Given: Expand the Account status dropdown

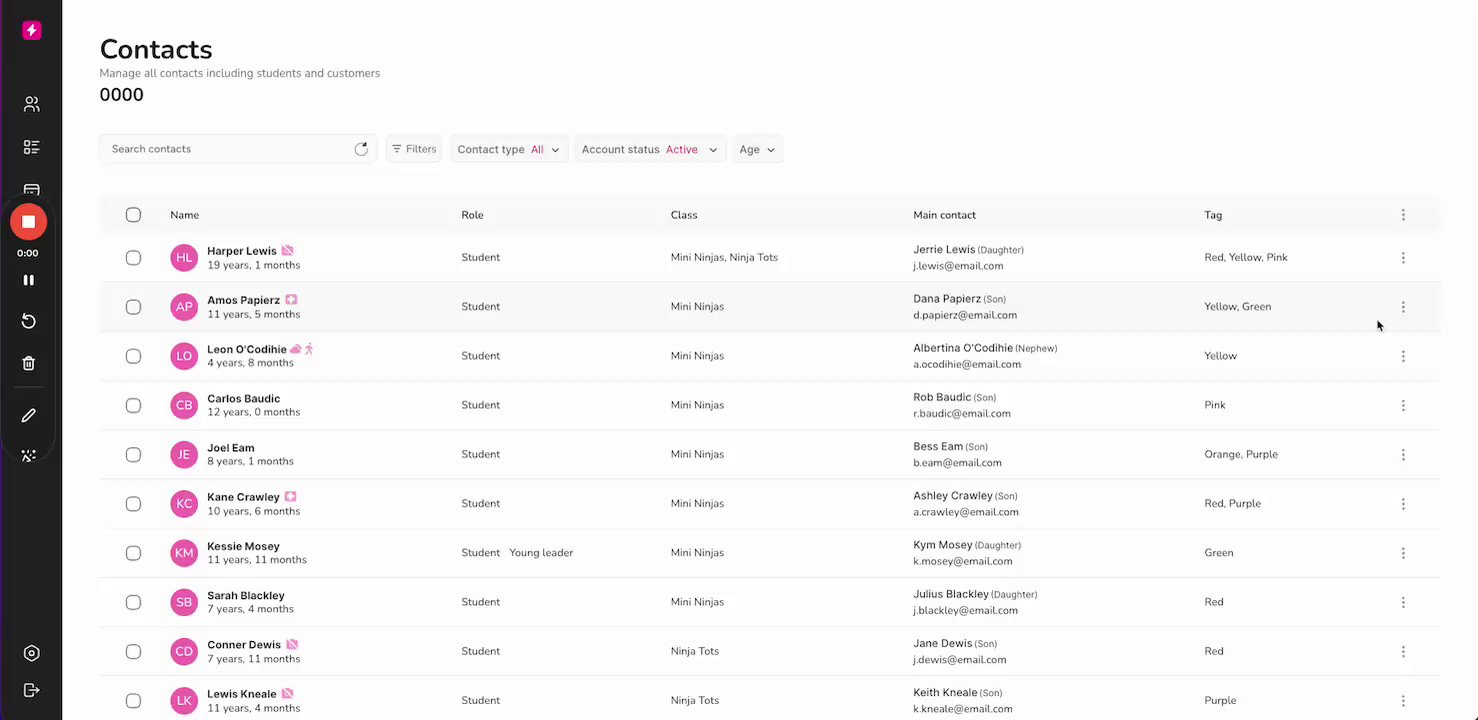Looking at the screenshot, I should point(649,149).
